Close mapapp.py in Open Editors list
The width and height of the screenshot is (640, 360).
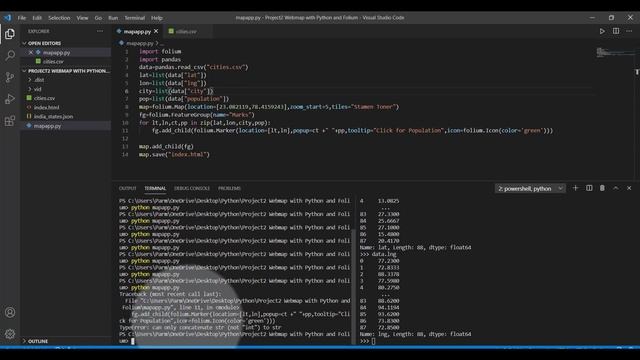pyautogui.click(x=31, y=53)
